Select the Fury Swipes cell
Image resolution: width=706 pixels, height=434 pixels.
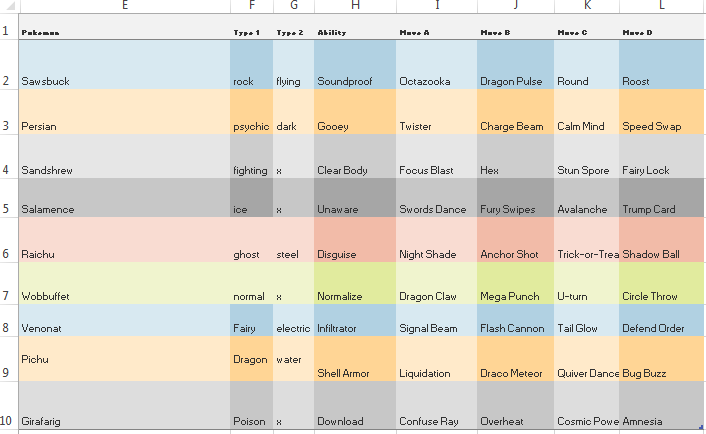pos(516,198)
